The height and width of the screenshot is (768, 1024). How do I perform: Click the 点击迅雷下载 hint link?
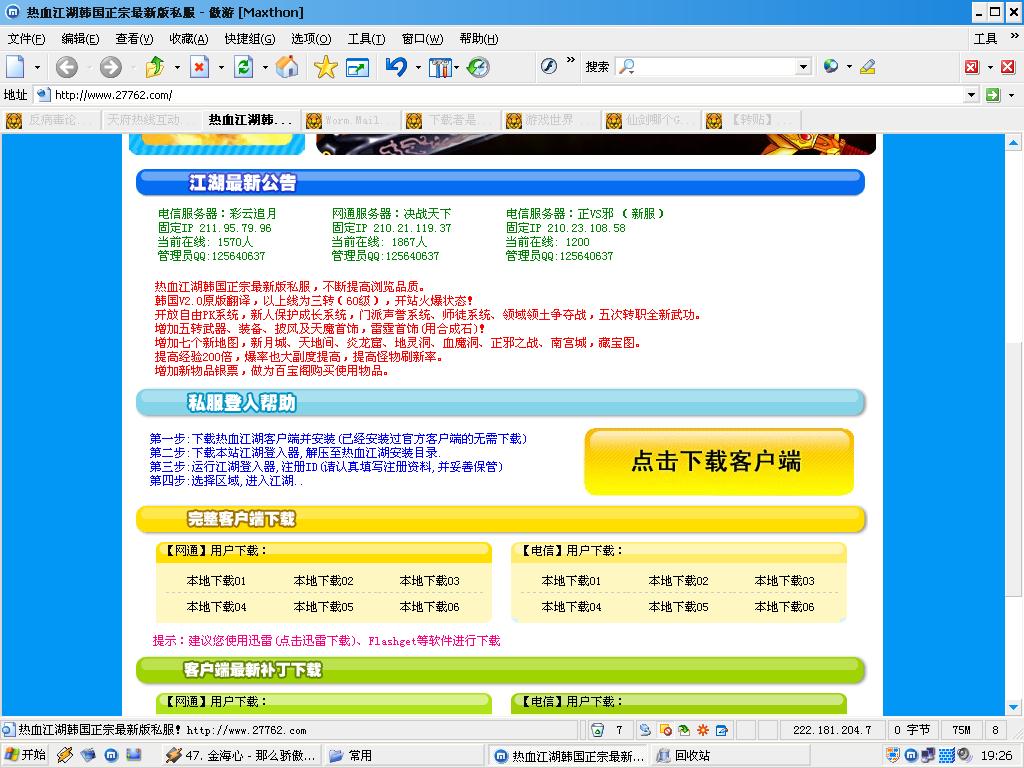coord(315,641)
